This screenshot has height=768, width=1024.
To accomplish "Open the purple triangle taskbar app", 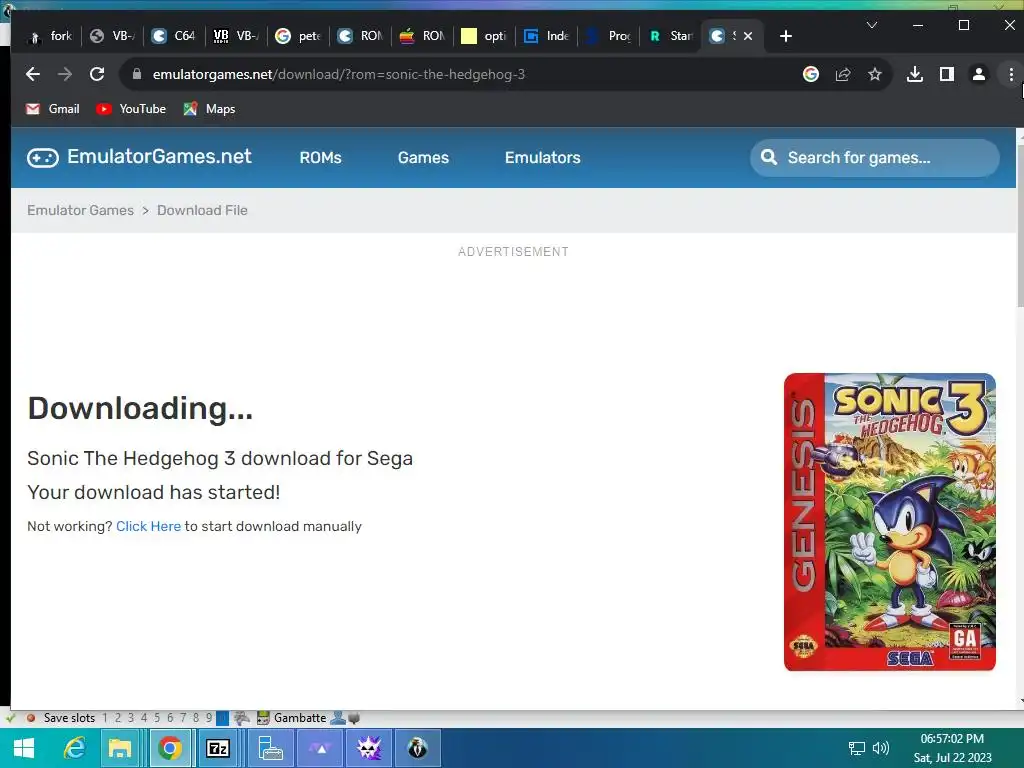I will tap(321, 748).
